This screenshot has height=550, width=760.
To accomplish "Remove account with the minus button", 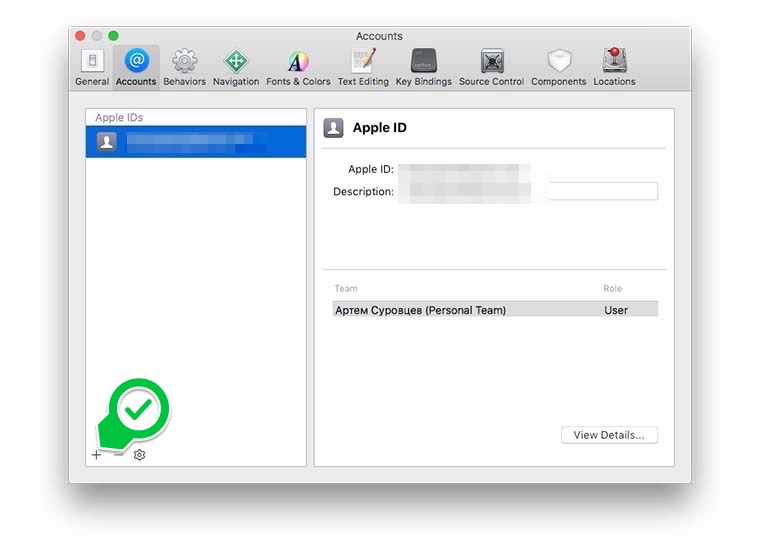I will coord(119,455).
